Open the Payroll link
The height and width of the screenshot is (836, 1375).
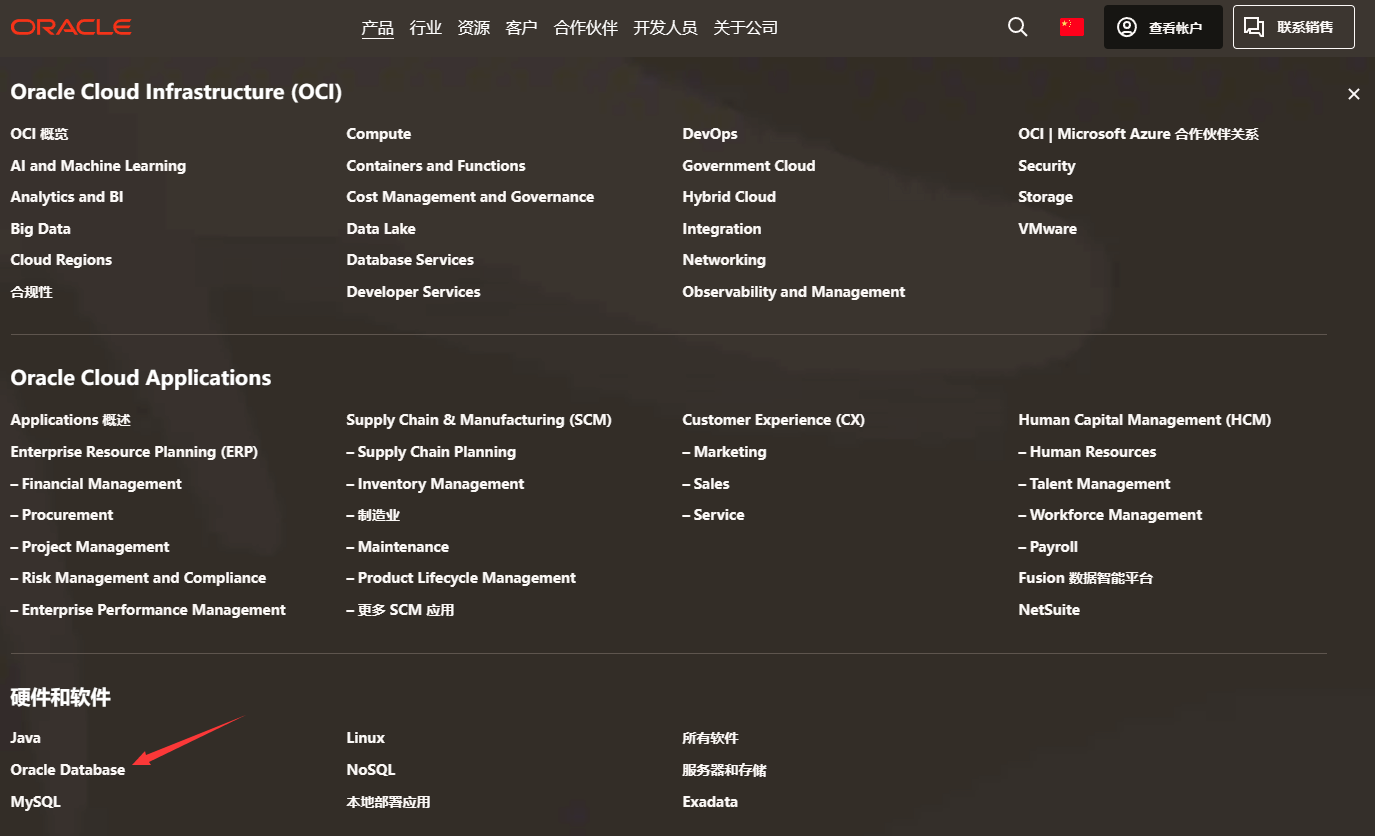click(1048, 547)
